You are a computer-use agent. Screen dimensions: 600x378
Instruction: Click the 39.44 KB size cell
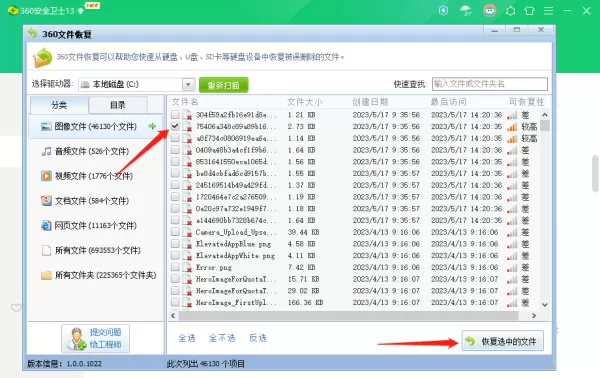pos(303,232)
